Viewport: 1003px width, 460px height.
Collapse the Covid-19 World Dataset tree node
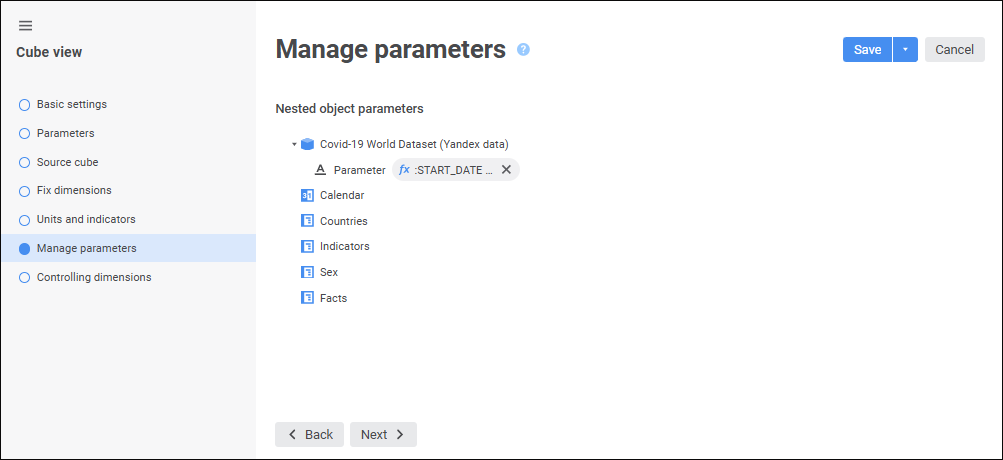tap(294, 144)
